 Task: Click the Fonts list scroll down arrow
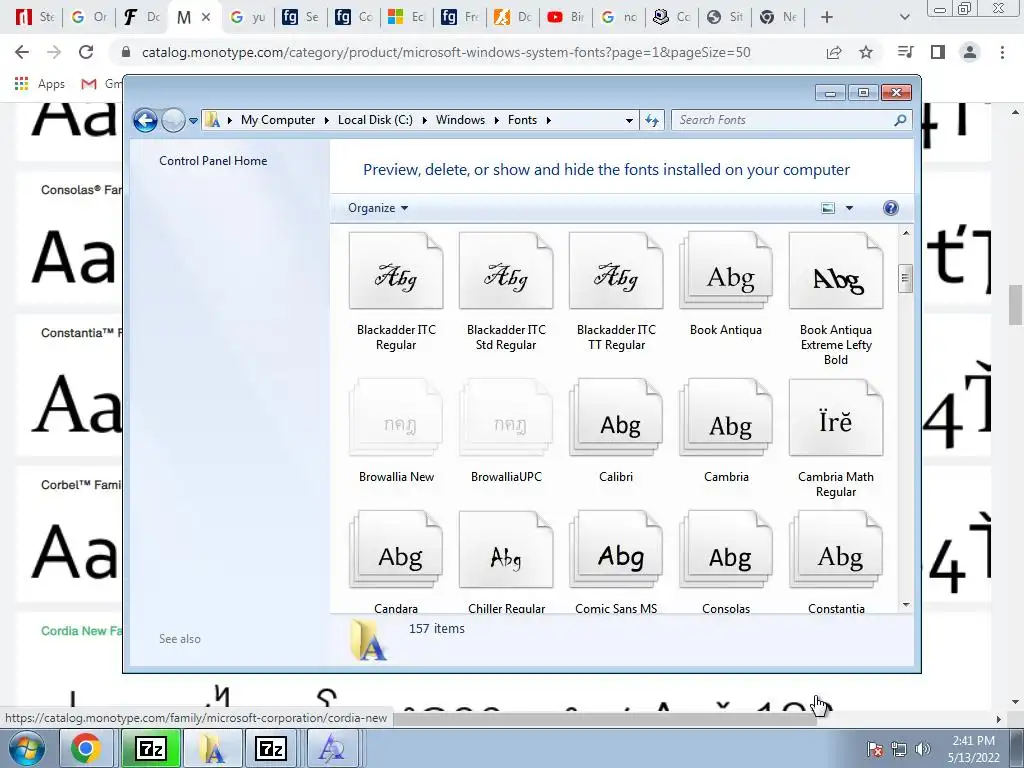point(905,605)
